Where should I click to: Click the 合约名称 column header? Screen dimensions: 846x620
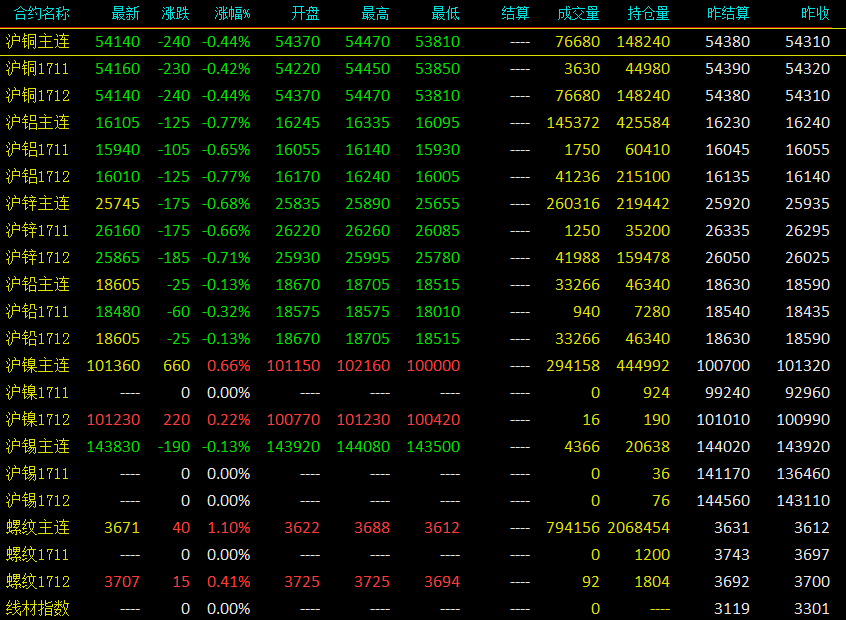42,13
